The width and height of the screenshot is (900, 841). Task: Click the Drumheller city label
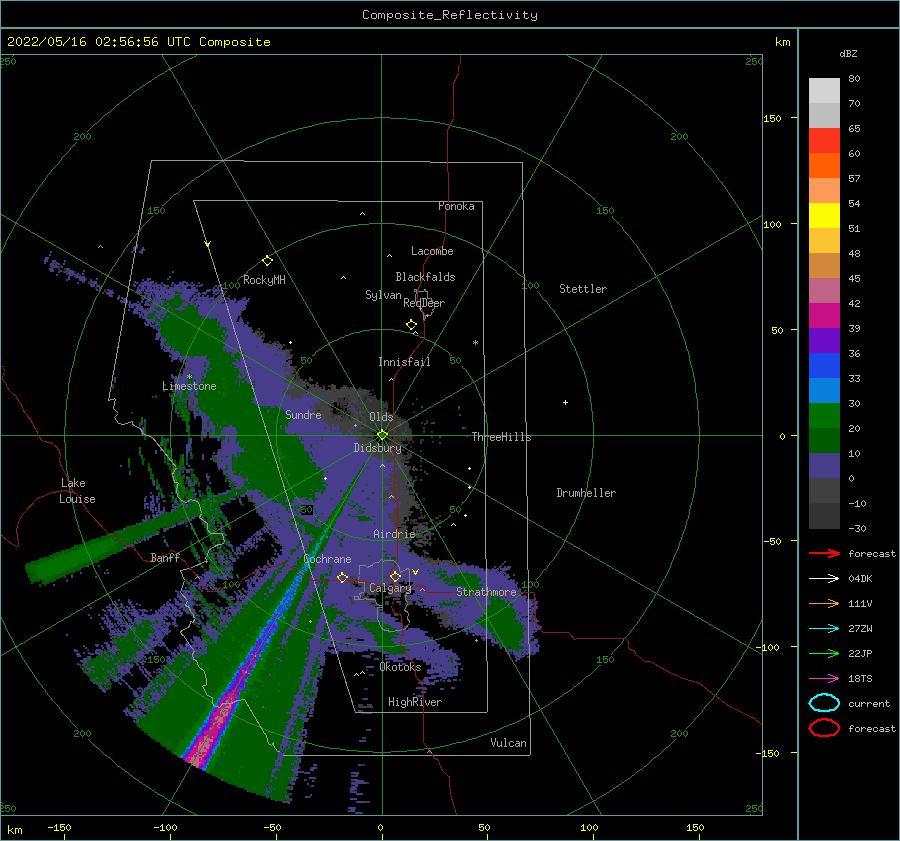[x=586, y=493]
